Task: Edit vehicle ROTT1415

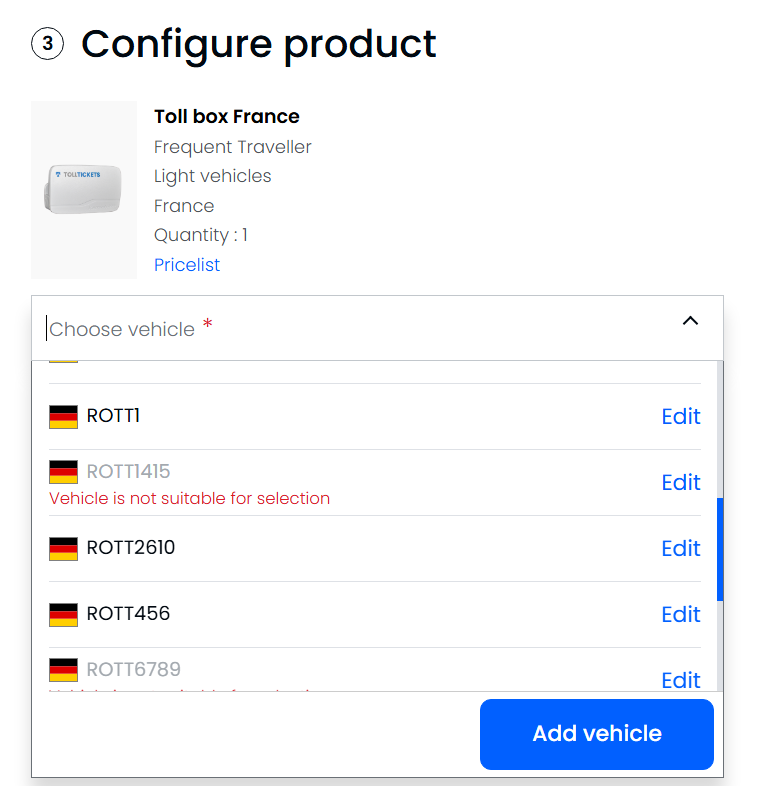Action: pos(680,482)
